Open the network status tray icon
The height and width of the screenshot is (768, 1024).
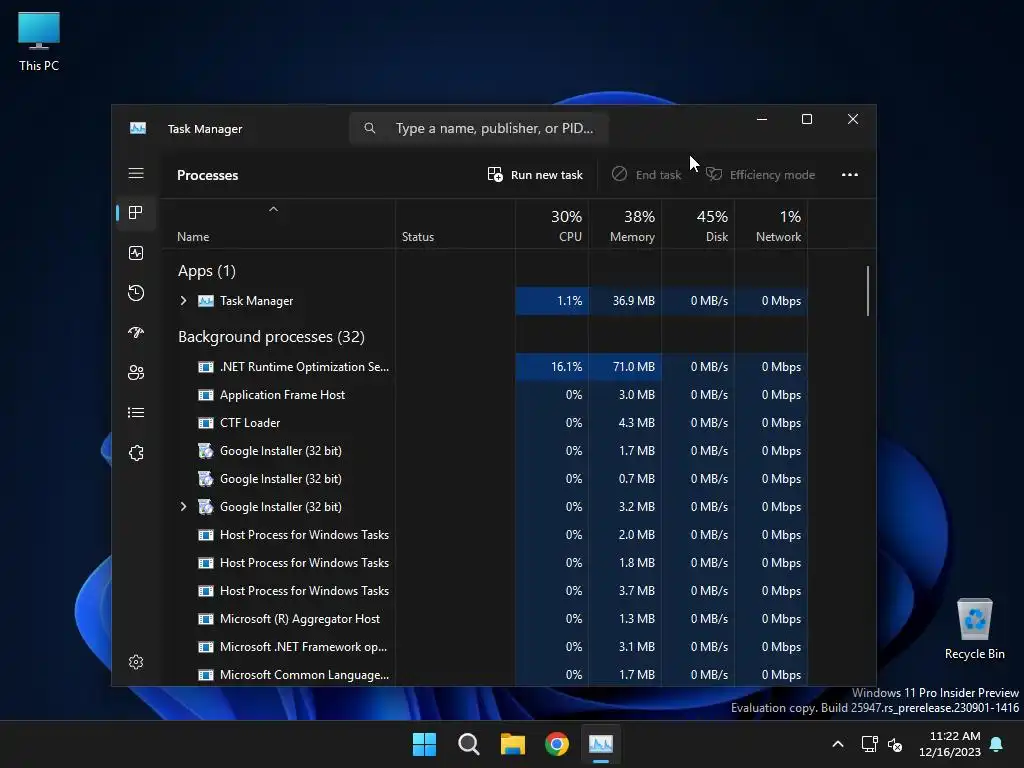pyautogui.click(x=869, y=744)
